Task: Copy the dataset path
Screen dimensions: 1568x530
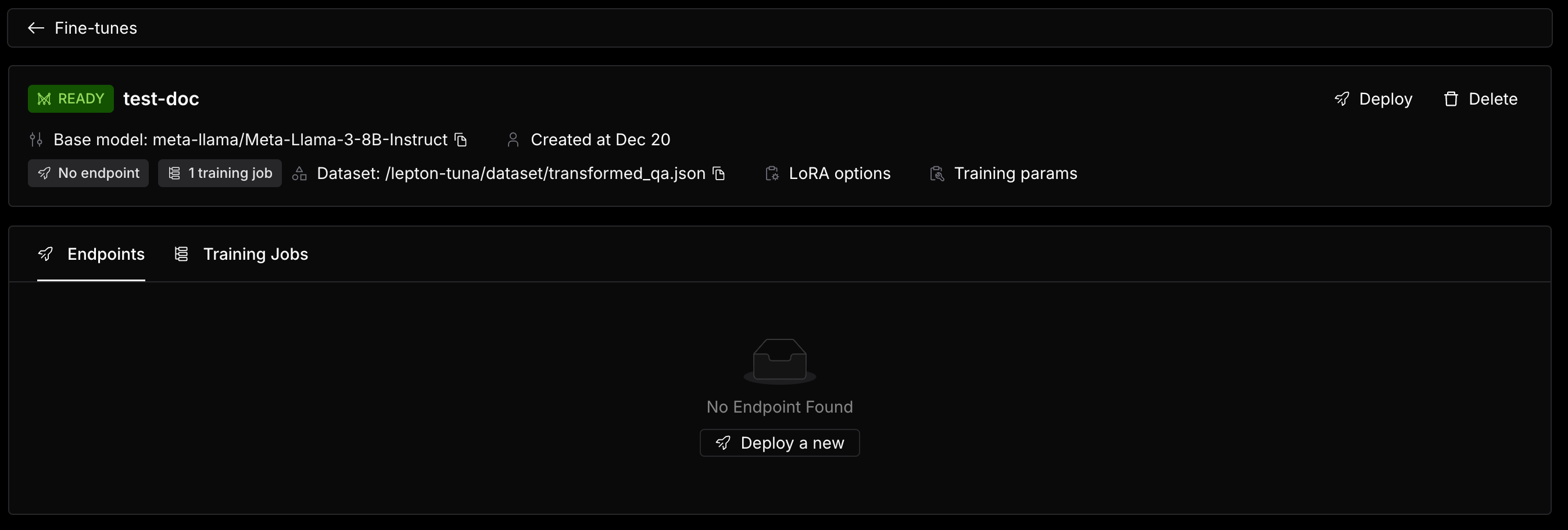Action: point(719,173)
